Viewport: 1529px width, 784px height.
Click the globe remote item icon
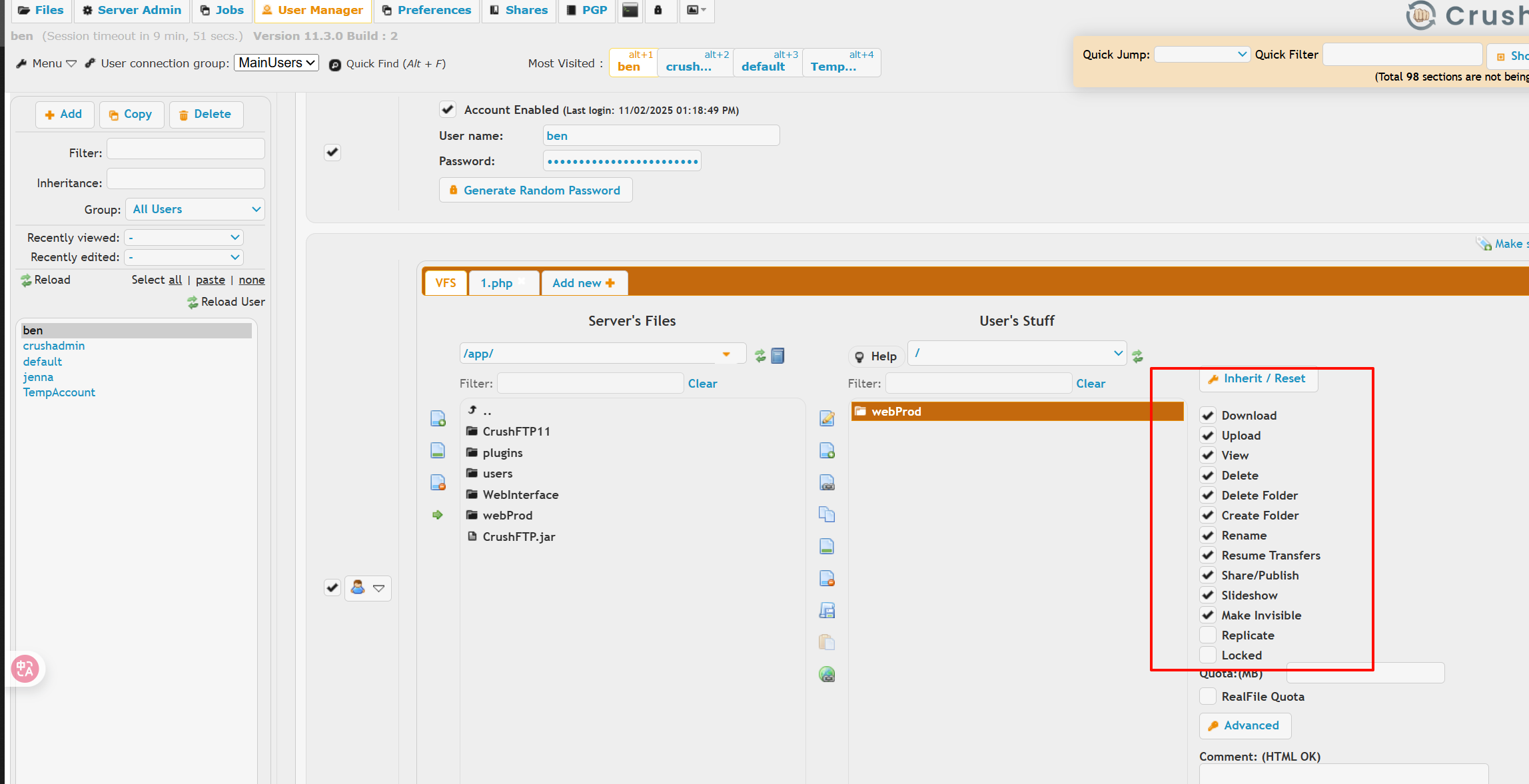pyautogui.click(x=827, y=674)
